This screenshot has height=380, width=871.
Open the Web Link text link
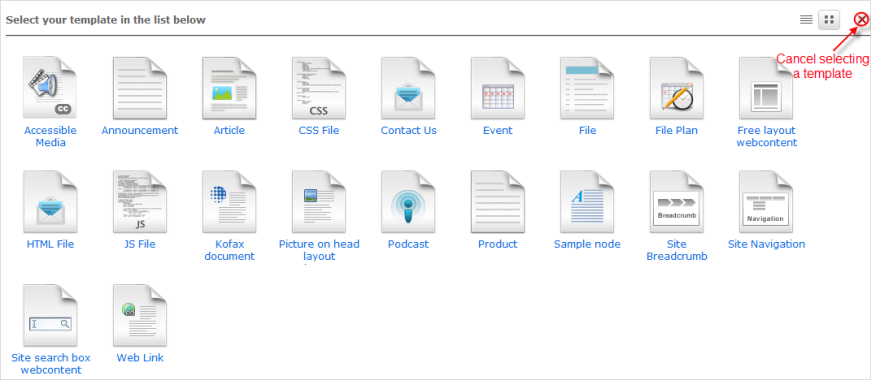click(x=140, y=358)
